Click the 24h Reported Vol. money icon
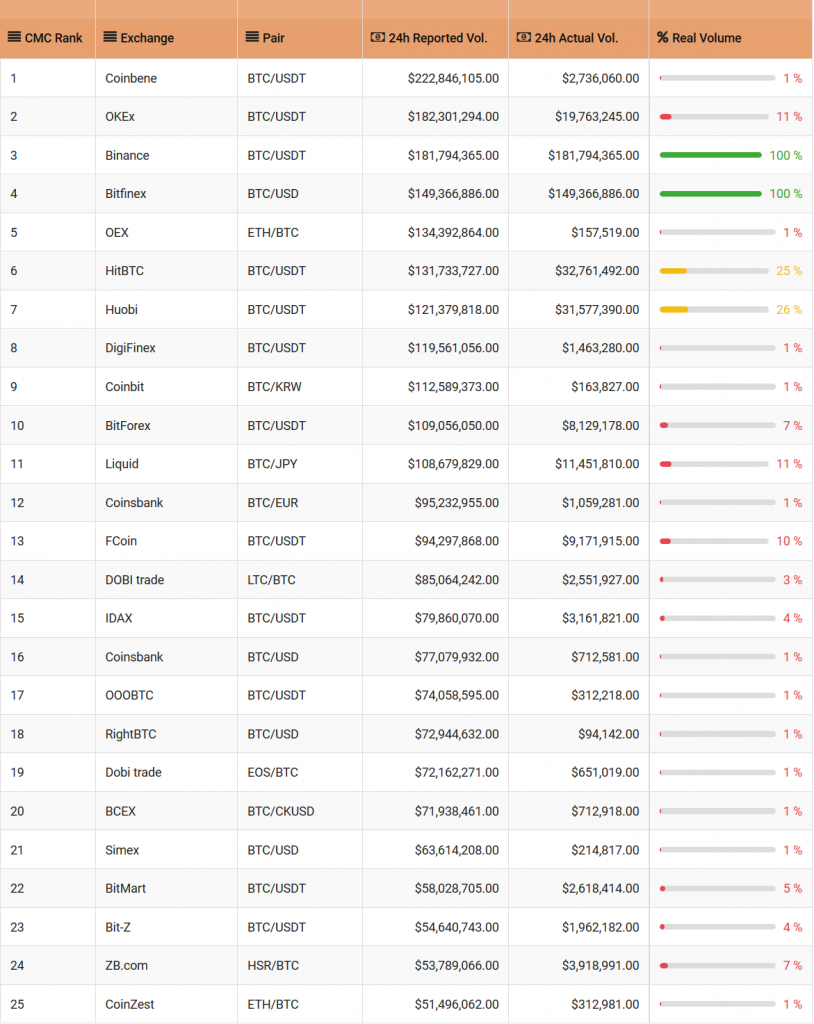 click(378, 37)
